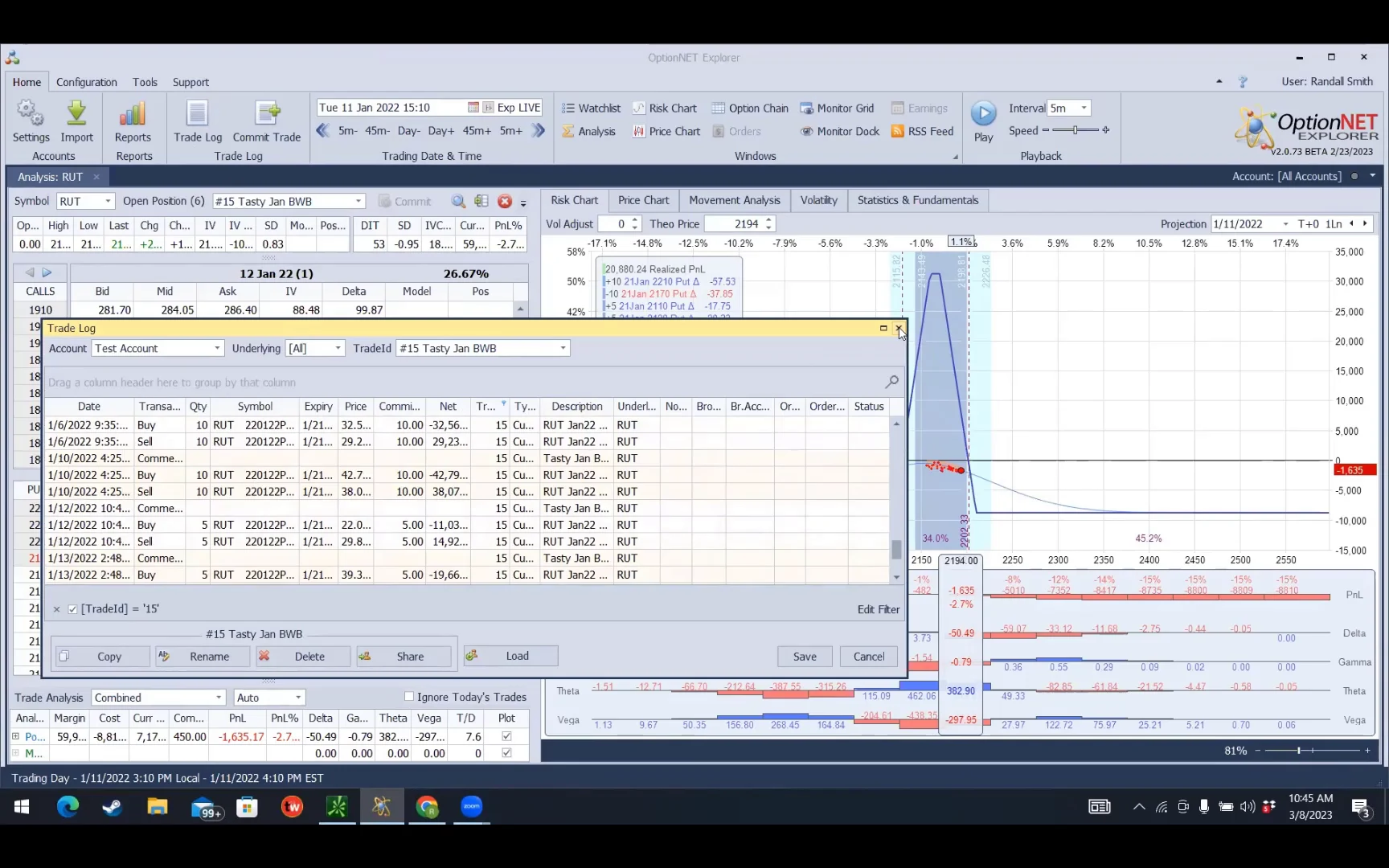The image size is (1389, 868).
Task: Toggle the TradeId = '15' filter checkbox
Action: (72, 609)
